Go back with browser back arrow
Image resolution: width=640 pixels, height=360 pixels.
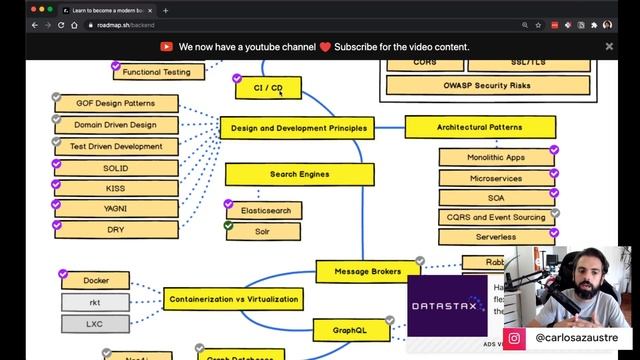tap(35, 25)
